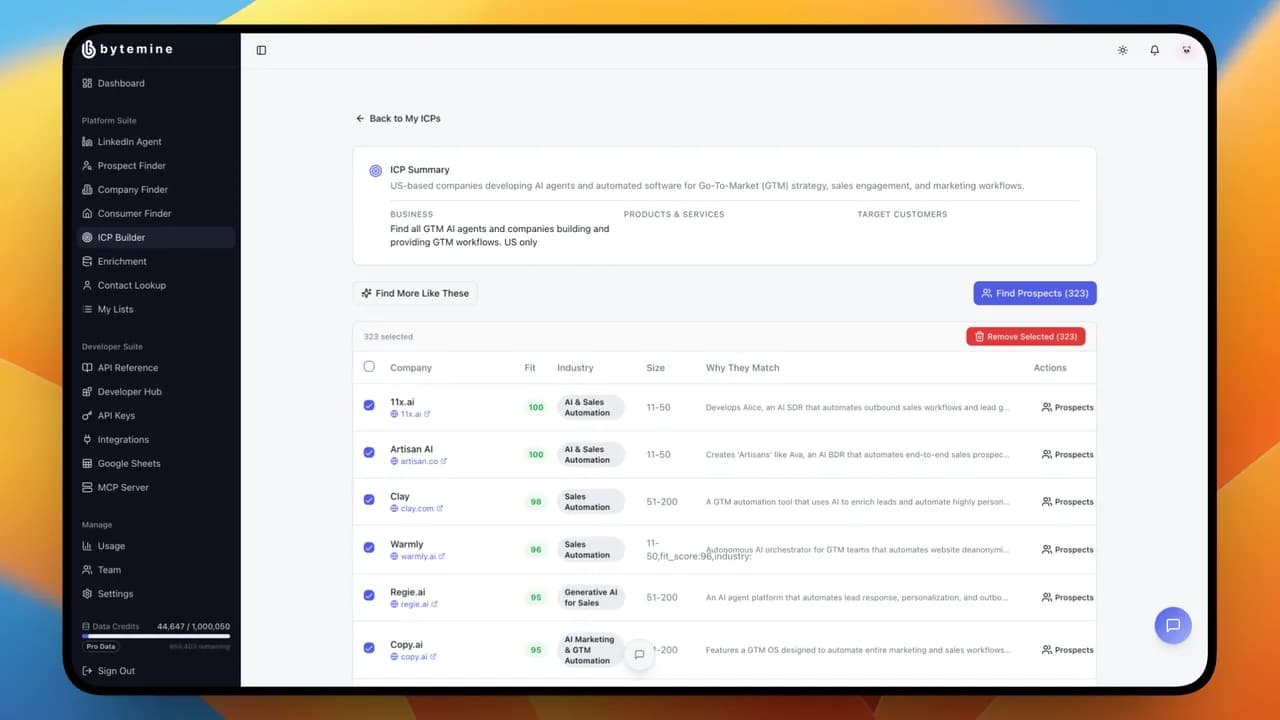View Prospects for Regie.ai
Image resolution: width=1280 pixels, height=720 pixels.
(1067, 597)
